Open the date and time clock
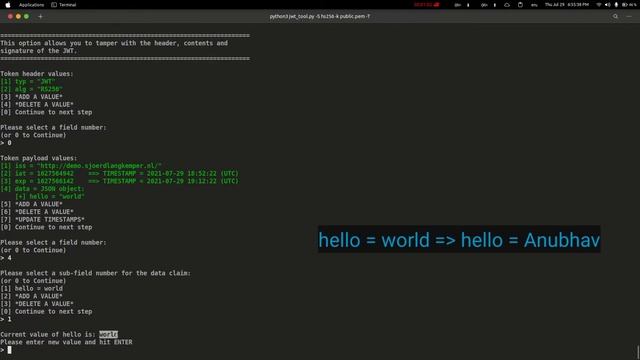The height and width of the screenshot is (360, 640). [x=567, y=5]
